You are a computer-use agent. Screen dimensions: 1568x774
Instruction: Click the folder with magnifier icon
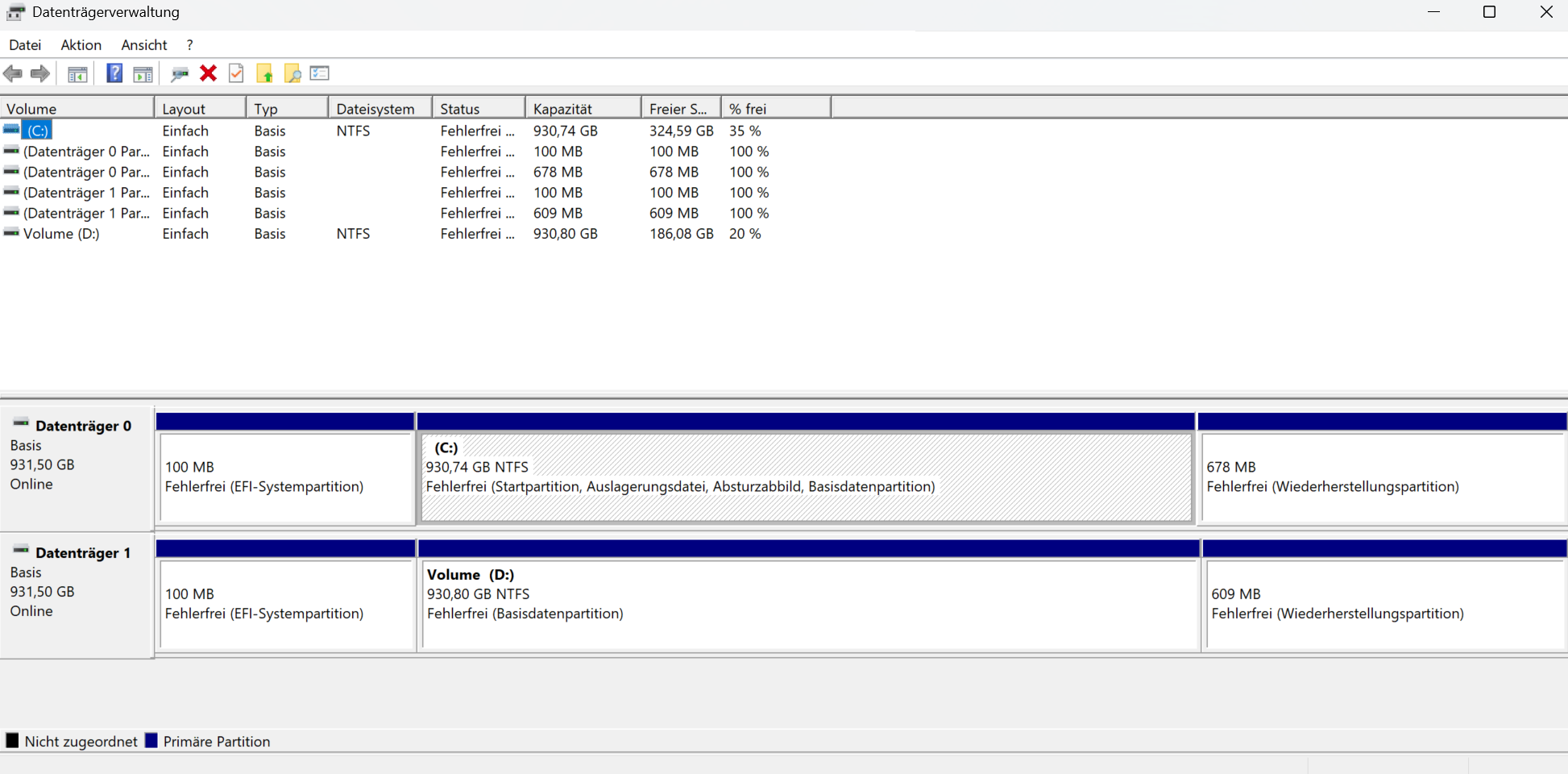(292, 73)
